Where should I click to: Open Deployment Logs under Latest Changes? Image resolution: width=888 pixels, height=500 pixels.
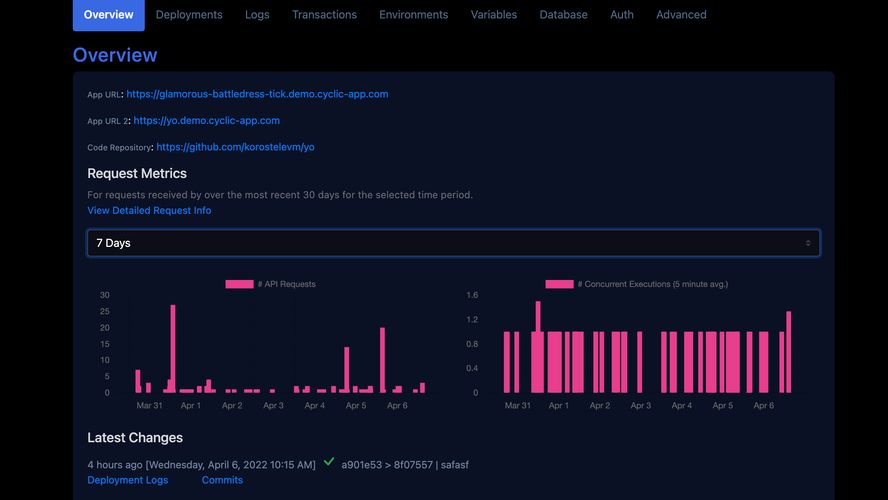127,480
